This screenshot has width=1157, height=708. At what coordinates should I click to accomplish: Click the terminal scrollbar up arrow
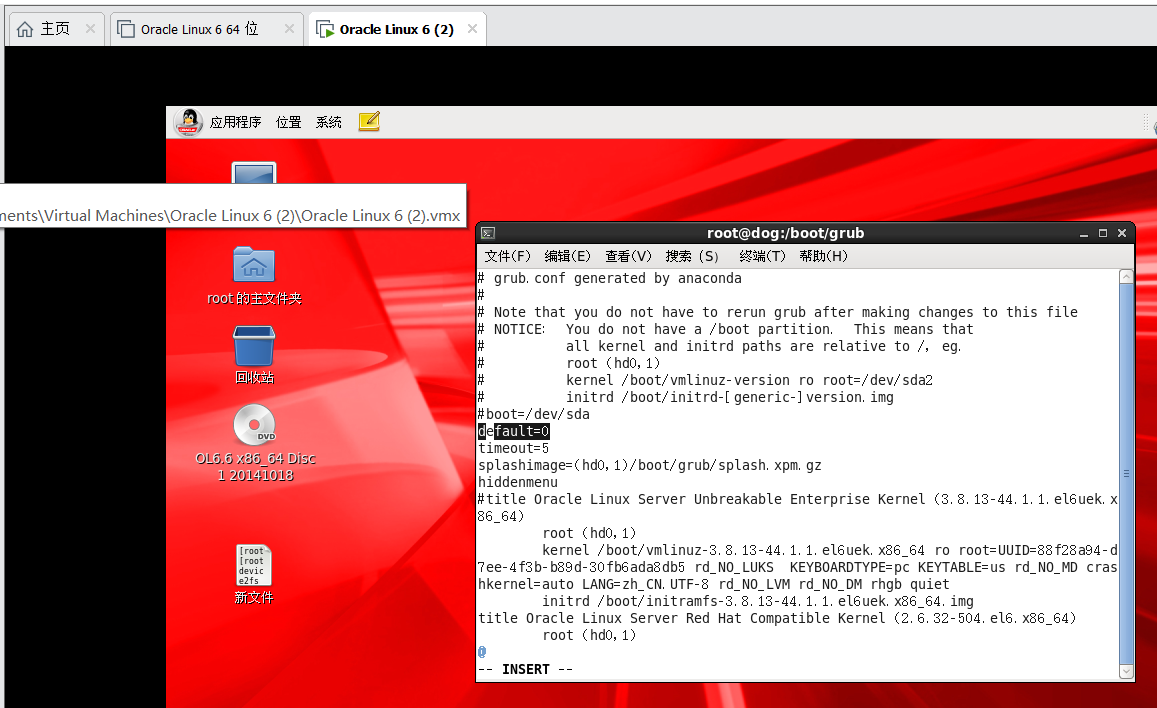pos(1126,277)
